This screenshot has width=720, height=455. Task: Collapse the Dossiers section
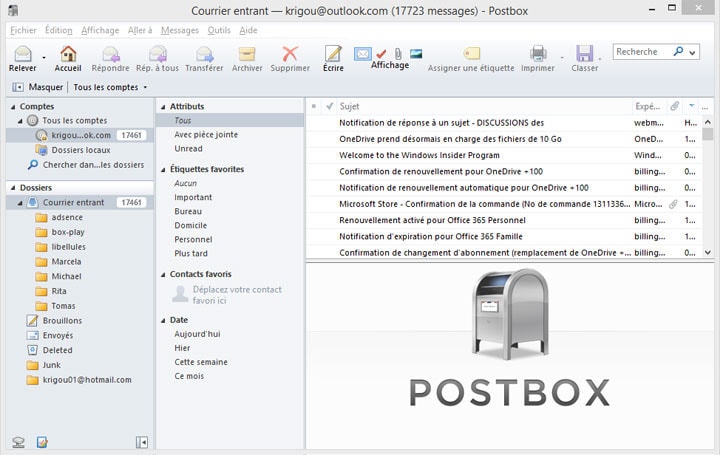click(13, 188)
